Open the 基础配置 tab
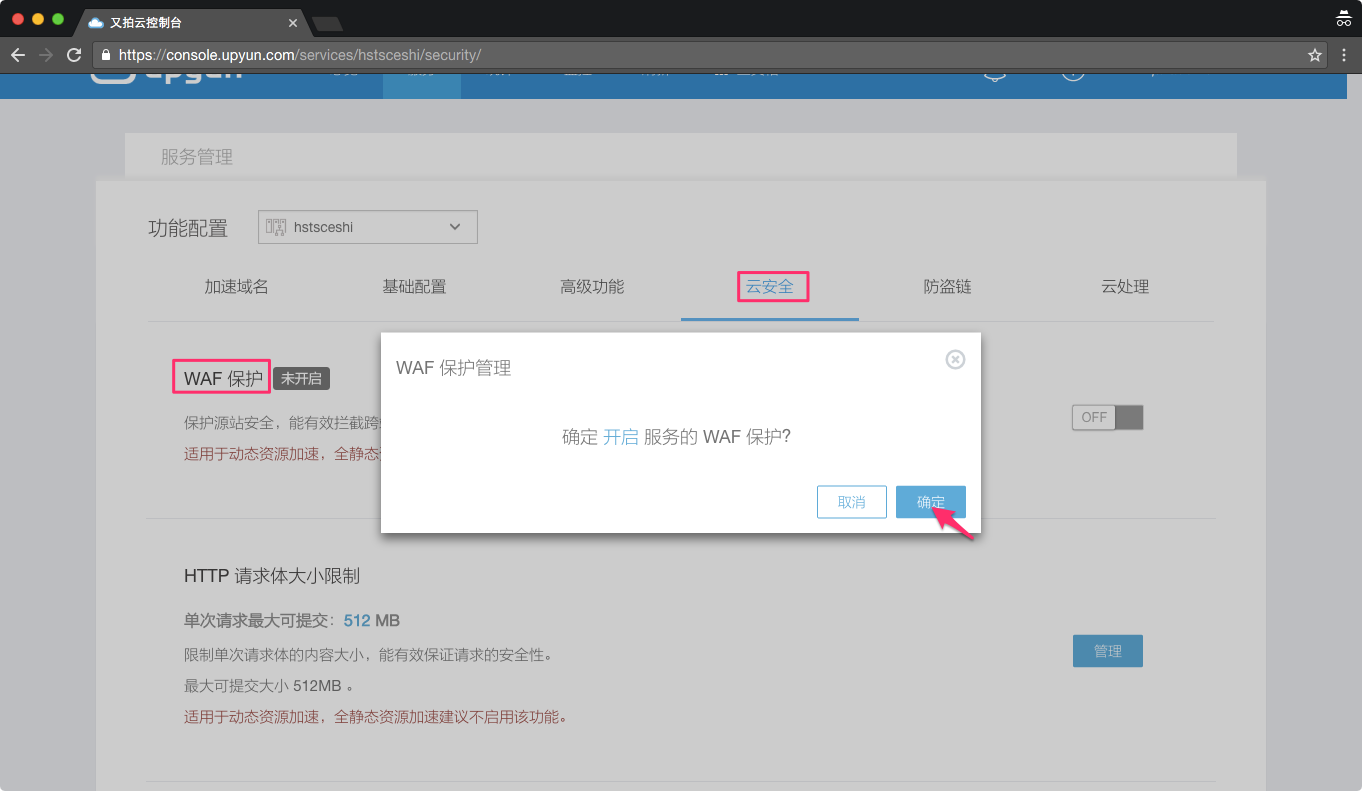 [414, 287]
